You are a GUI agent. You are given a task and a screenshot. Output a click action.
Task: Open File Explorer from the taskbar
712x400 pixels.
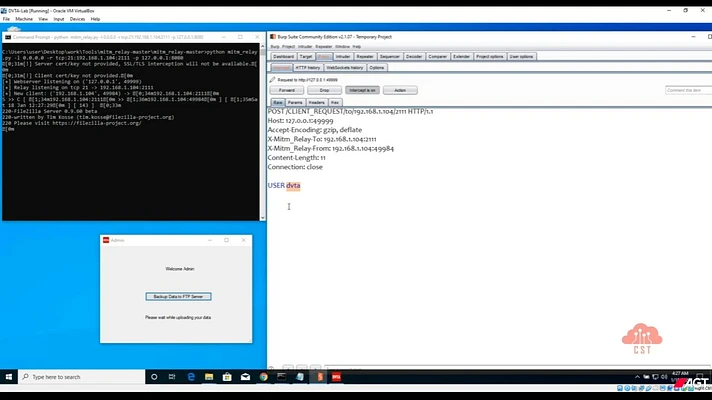(209, 377)
